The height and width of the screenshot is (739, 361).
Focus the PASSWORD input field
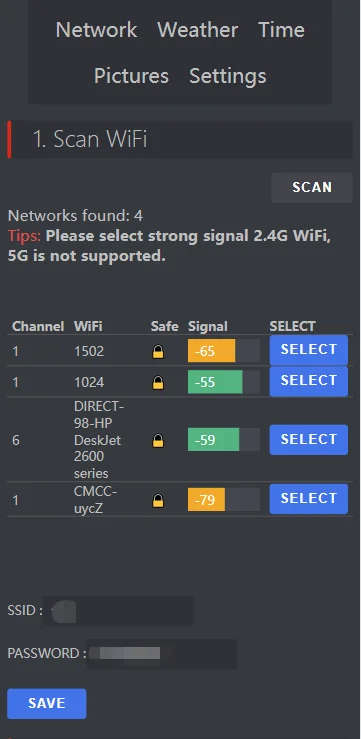tap(162, 654)
